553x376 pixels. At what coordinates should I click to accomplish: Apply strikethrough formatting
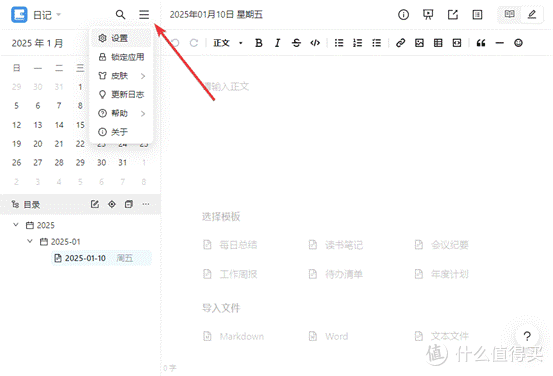[296, 43]
